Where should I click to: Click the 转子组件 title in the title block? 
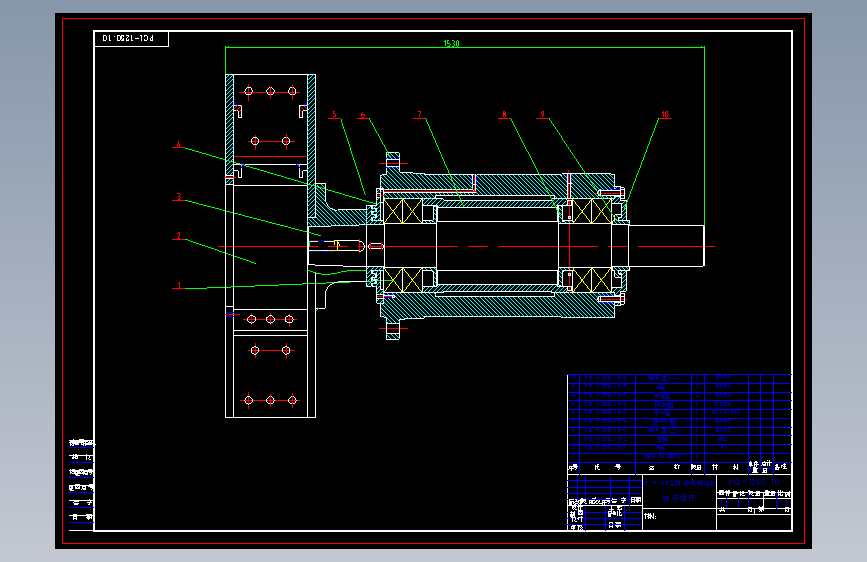click(678, 498)
